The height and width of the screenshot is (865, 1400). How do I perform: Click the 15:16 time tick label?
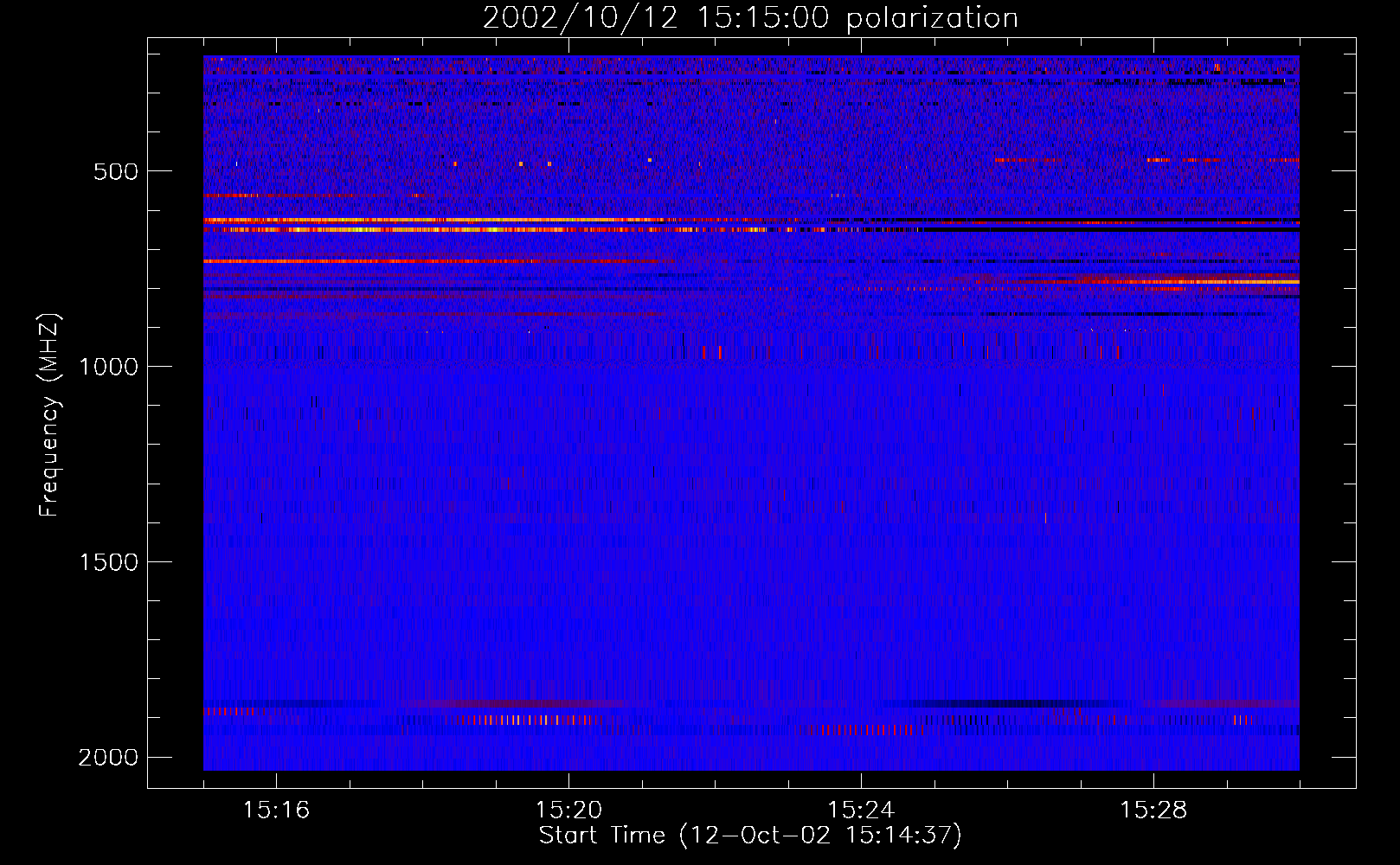(x=277, y=811)
